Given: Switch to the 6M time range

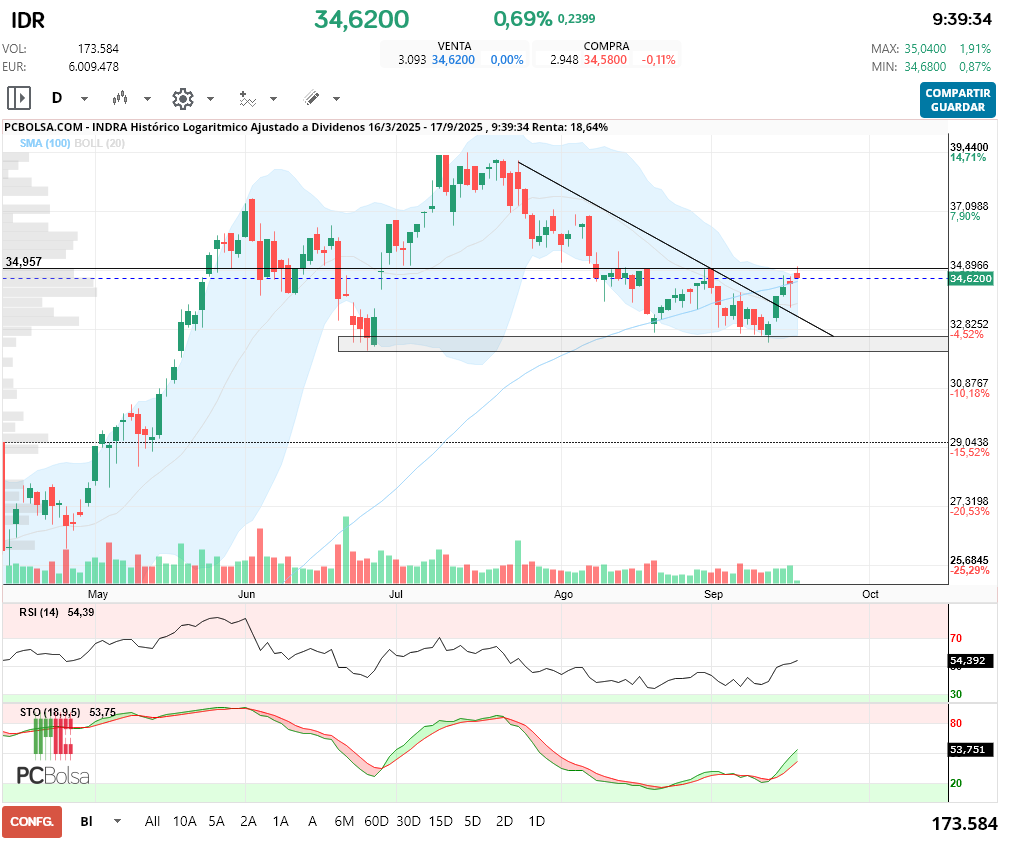Looking at the screenshot, I should click(344, 821).
